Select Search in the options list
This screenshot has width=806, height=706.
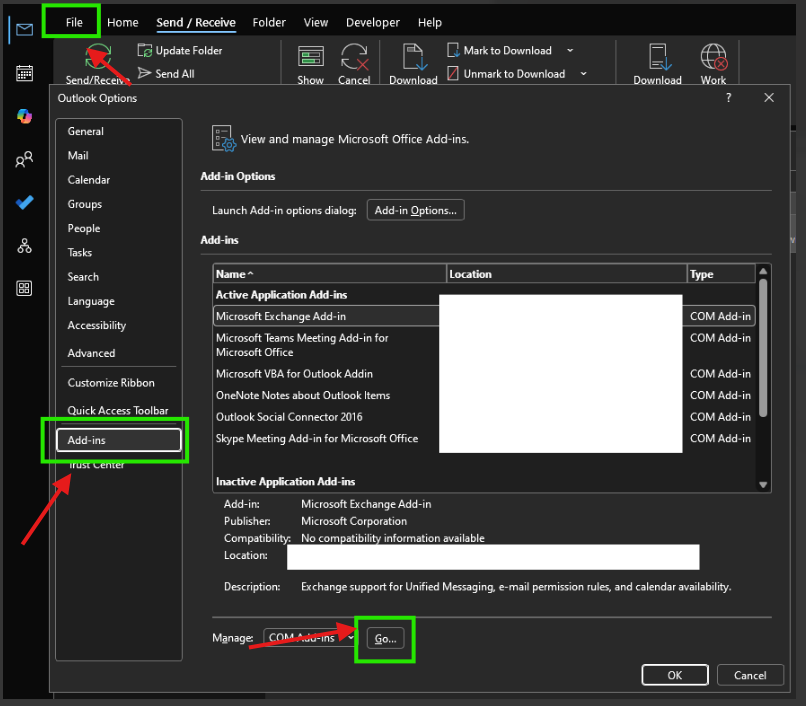pyautogui.click(x=119, y=277)
